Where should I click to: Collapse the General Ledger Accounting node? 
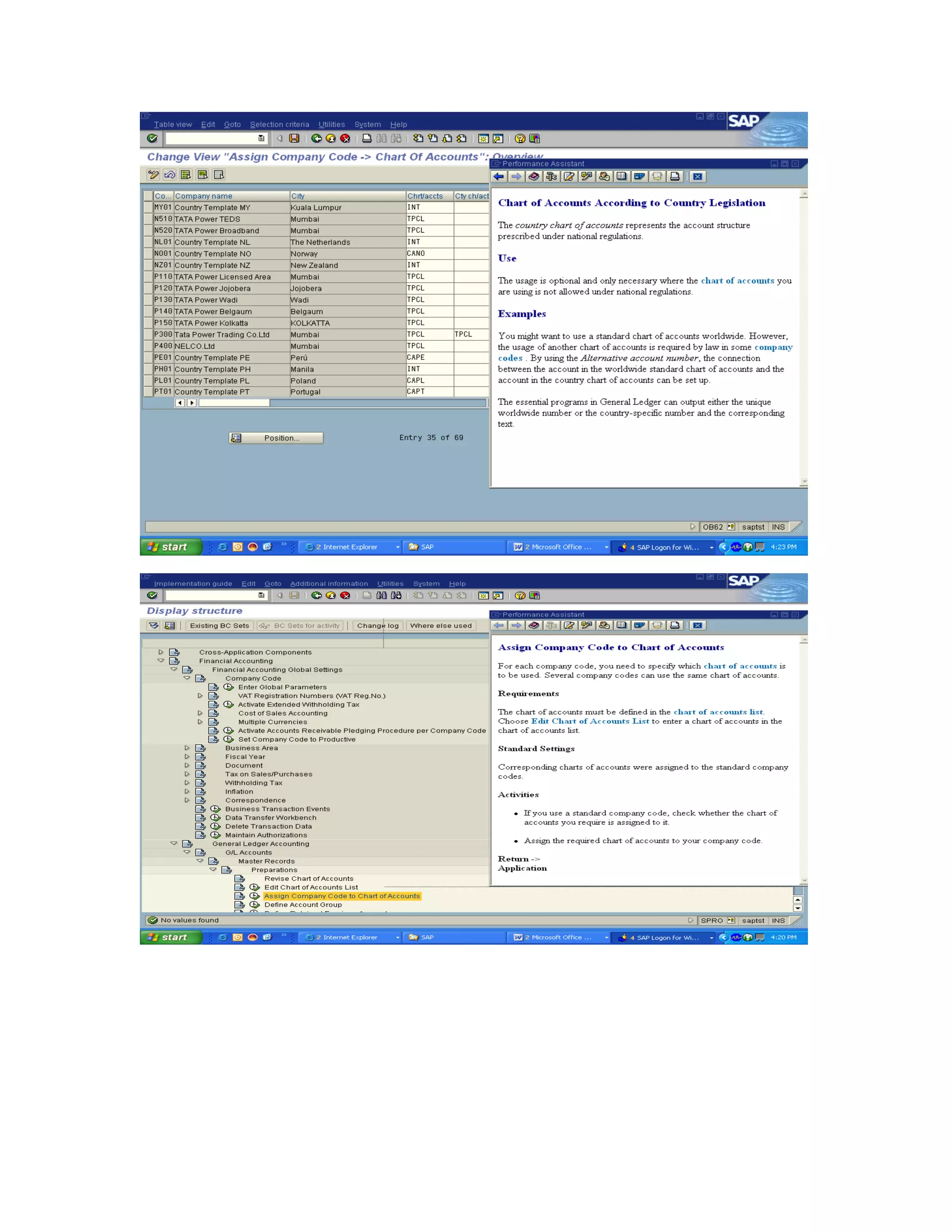174,844
